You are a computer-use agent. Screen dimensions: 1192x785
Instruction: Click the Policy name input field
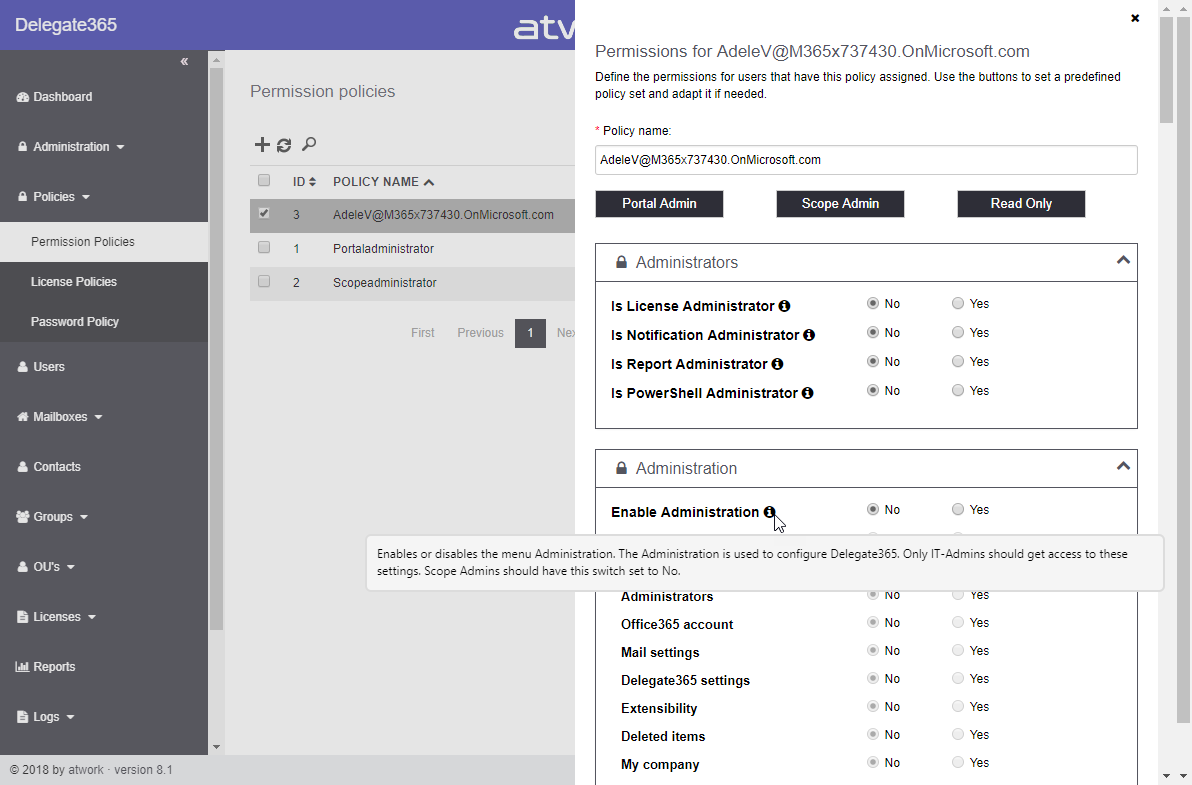[866, 160]
